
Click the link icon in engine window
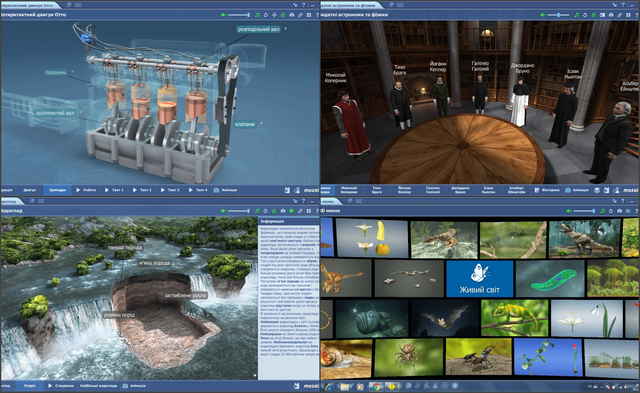[x=300, y=15]
